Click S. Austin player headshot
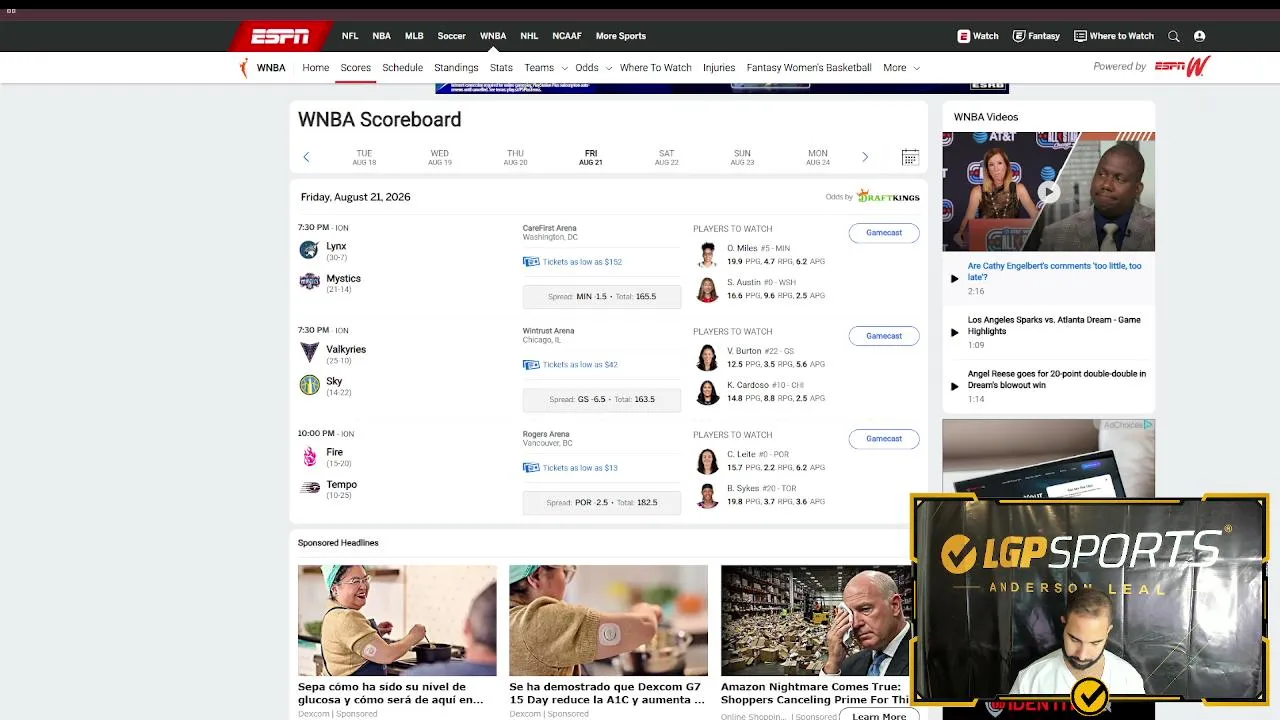The width and height of the screenshot is (1280, 720). (707, 289)
